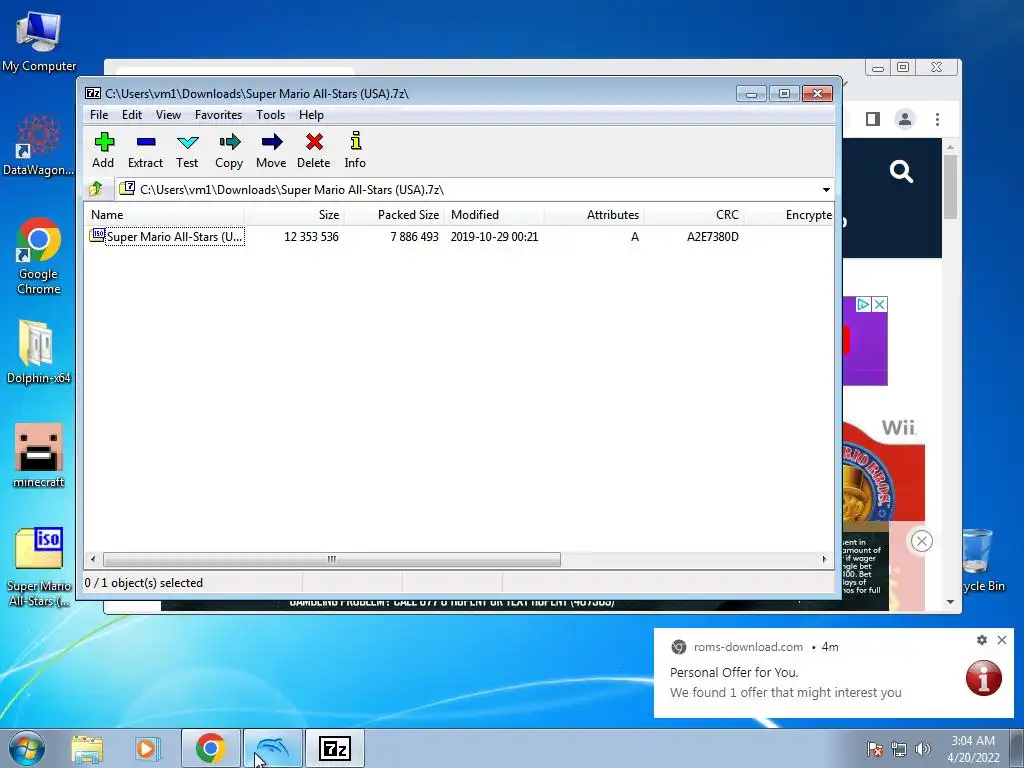Extract archive using the Extract icon
Image resolution: width=1024 pixels, height=768 pixels.
pyautogui.click(x=145, y=151)
